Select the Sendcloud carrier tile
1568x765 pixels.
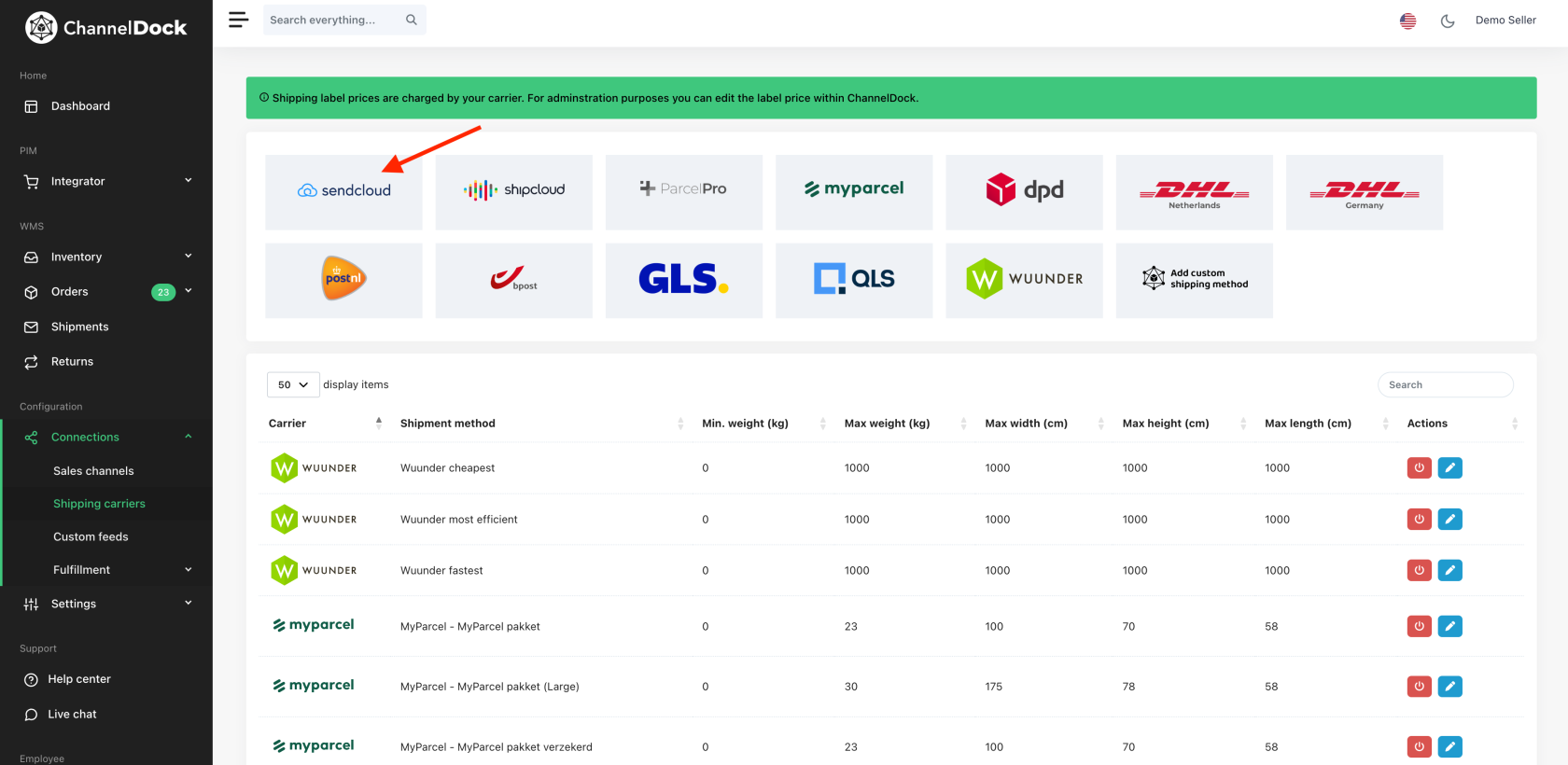[x=343, y=191]
